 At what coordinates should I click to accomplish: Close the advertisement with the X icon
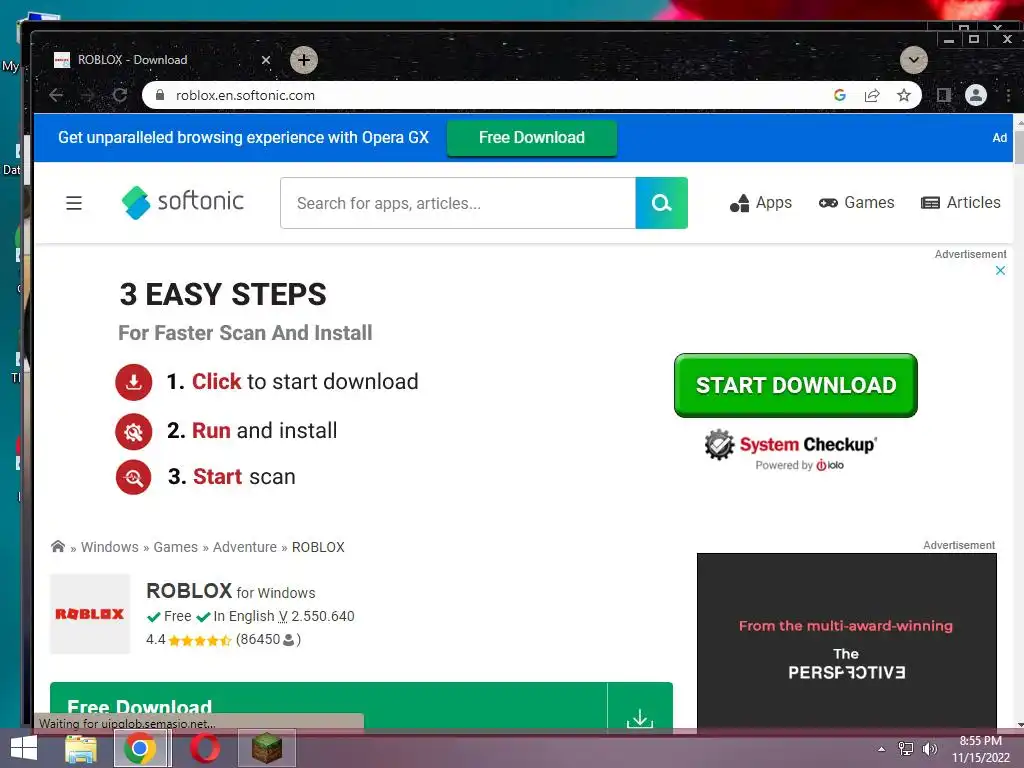[x=1000, y=270]
